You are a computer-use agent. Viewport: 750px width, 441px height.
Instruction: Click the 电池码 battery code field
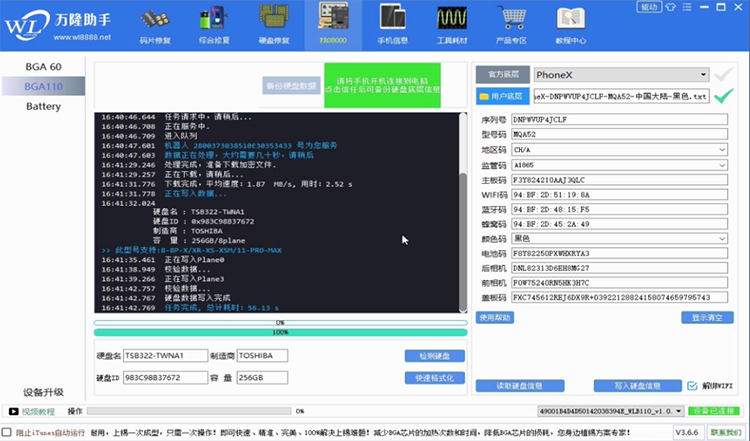coord(619,254)
